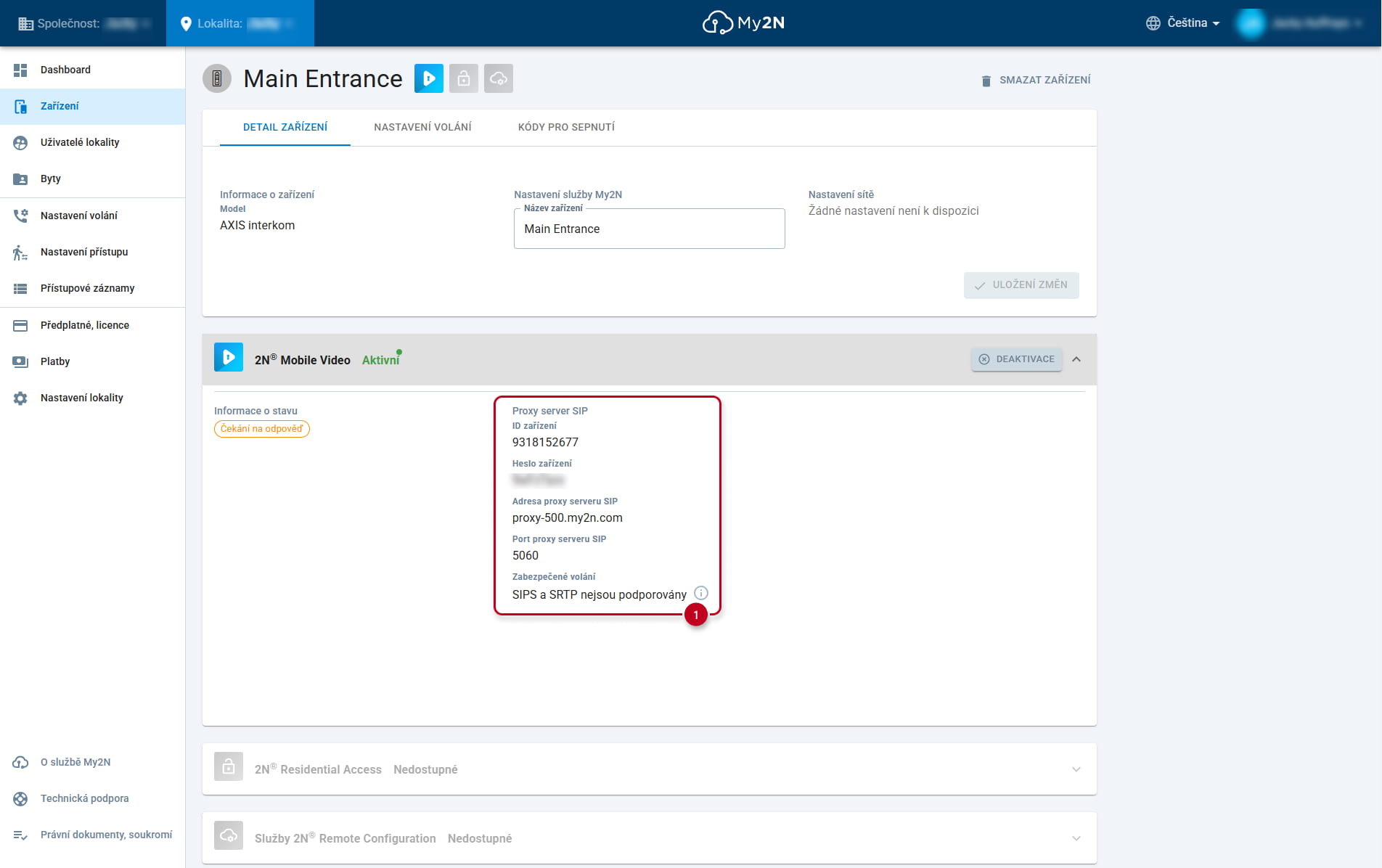
Task: Click the user avatar in header
Action: coord(1251,23)
